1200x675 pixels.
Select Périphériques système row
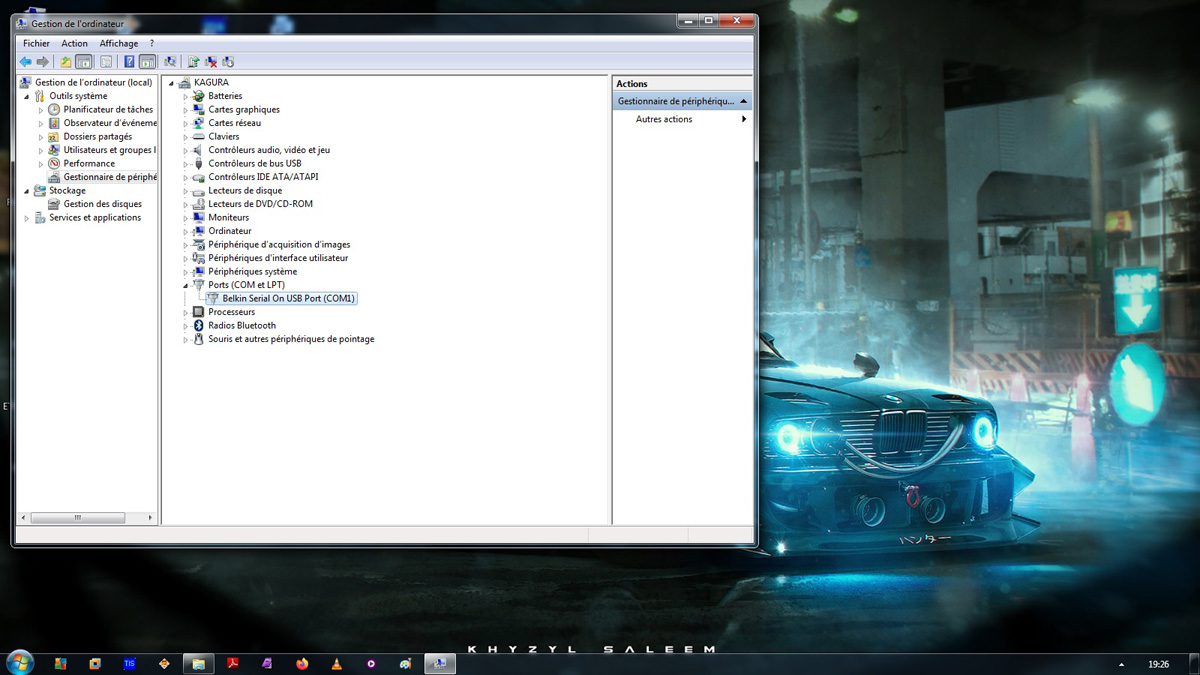(x=252, y=272)
